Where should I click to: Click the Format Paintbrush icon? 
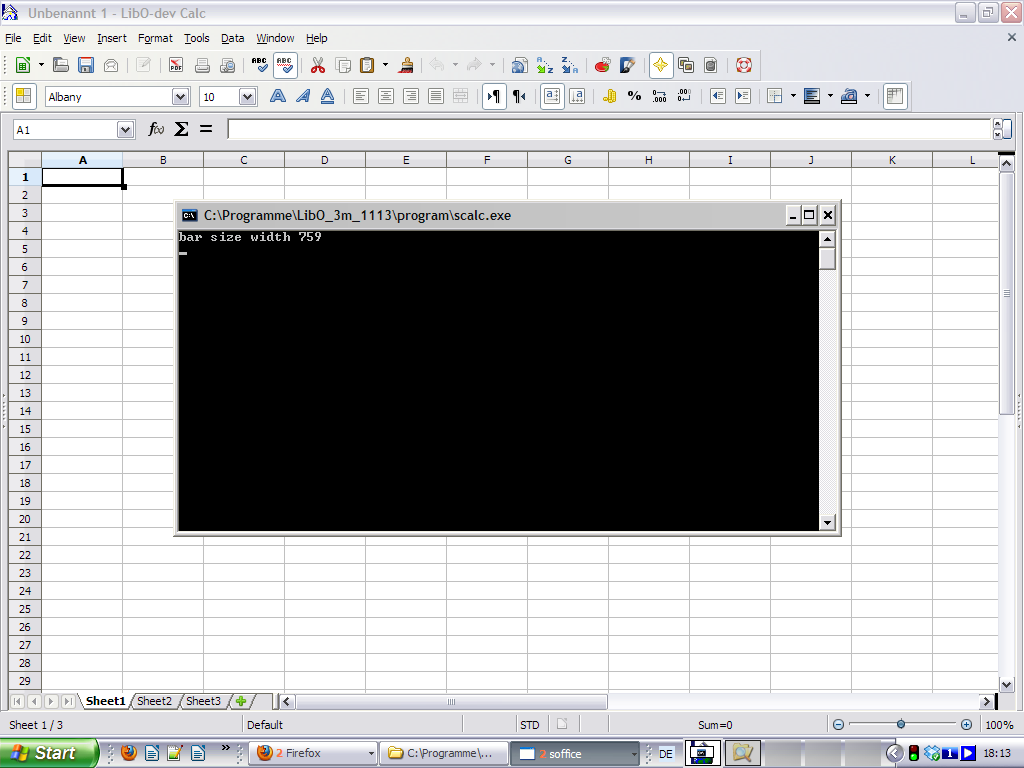407,65
